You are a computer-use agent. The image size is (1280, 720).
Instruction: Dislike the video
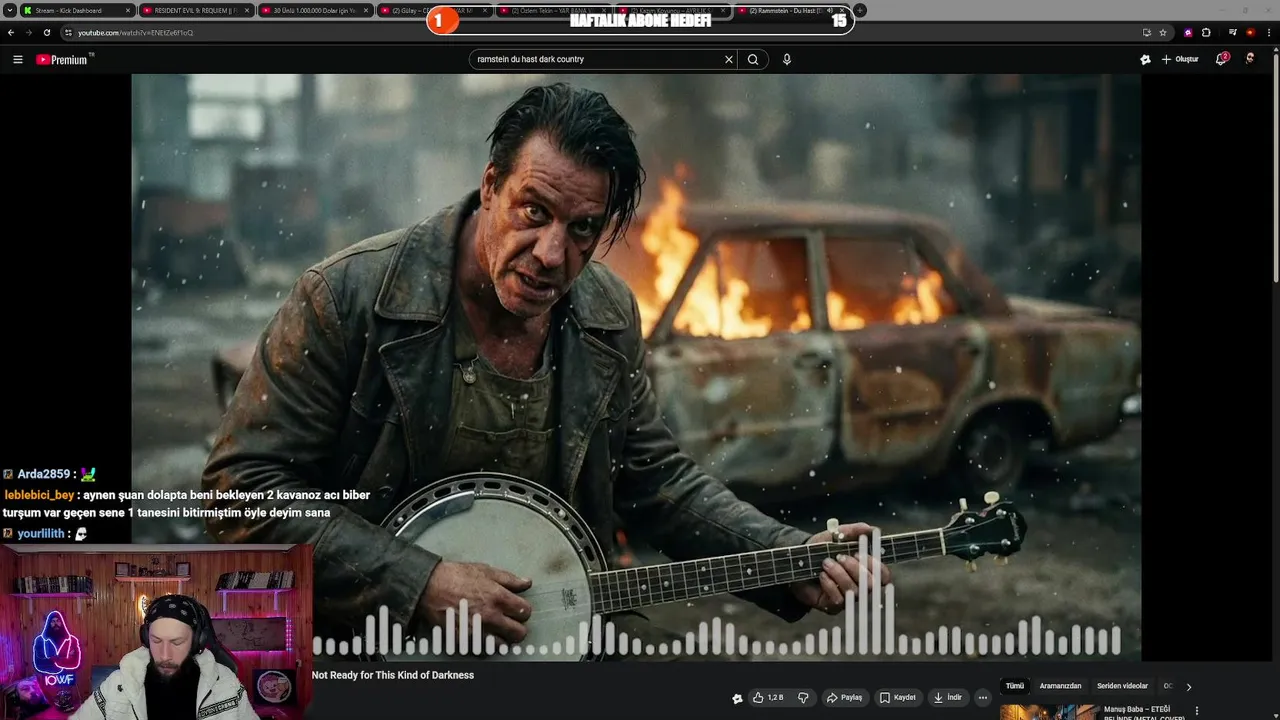(x=803, y=697)
